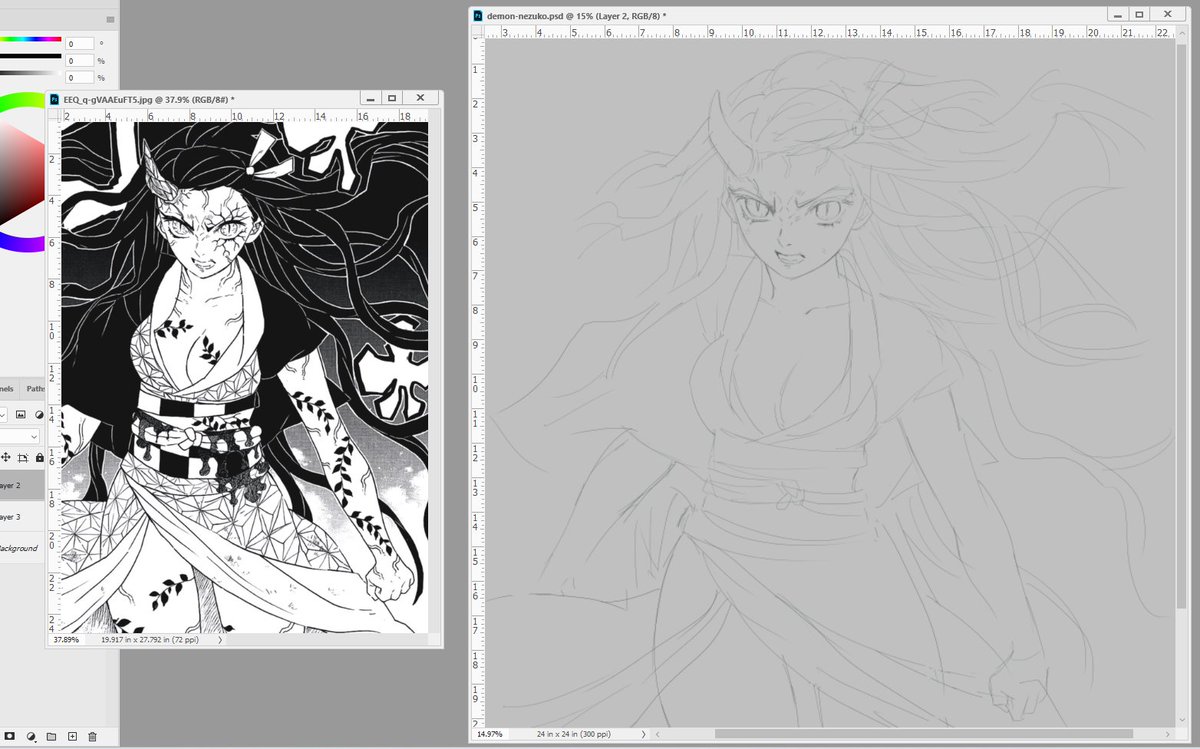Click the 14.97% zoom field of demon-nezuko.psd
The height and width of the screenshot is (749, 1200).
click(490, 734)
